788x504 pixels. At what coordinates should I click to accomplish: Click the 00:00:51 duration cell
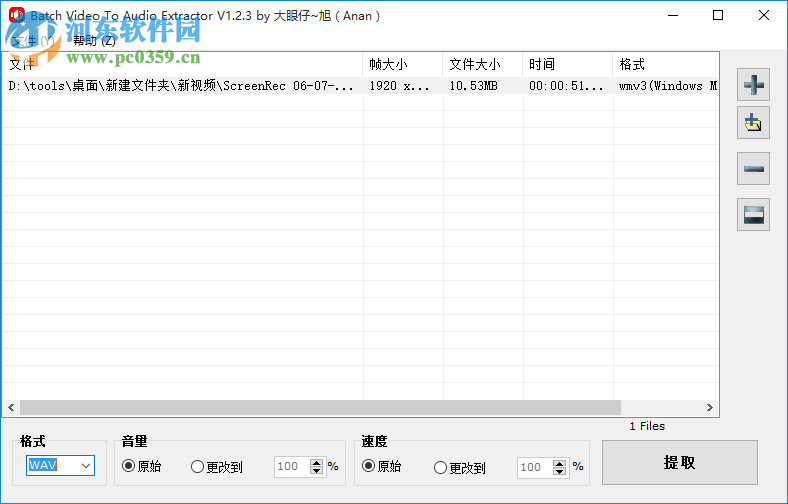click(x=566, y=86)
